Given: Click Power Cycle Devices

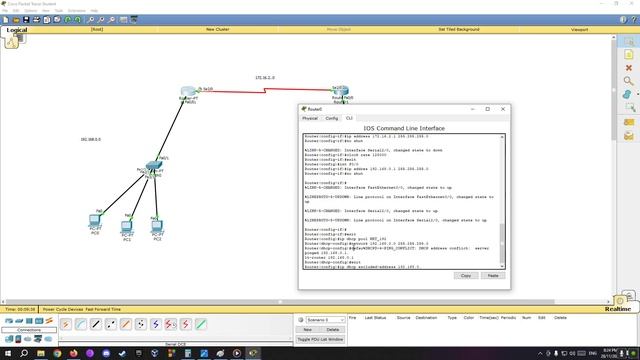Looking at the screenshot, I should [63, 309].
